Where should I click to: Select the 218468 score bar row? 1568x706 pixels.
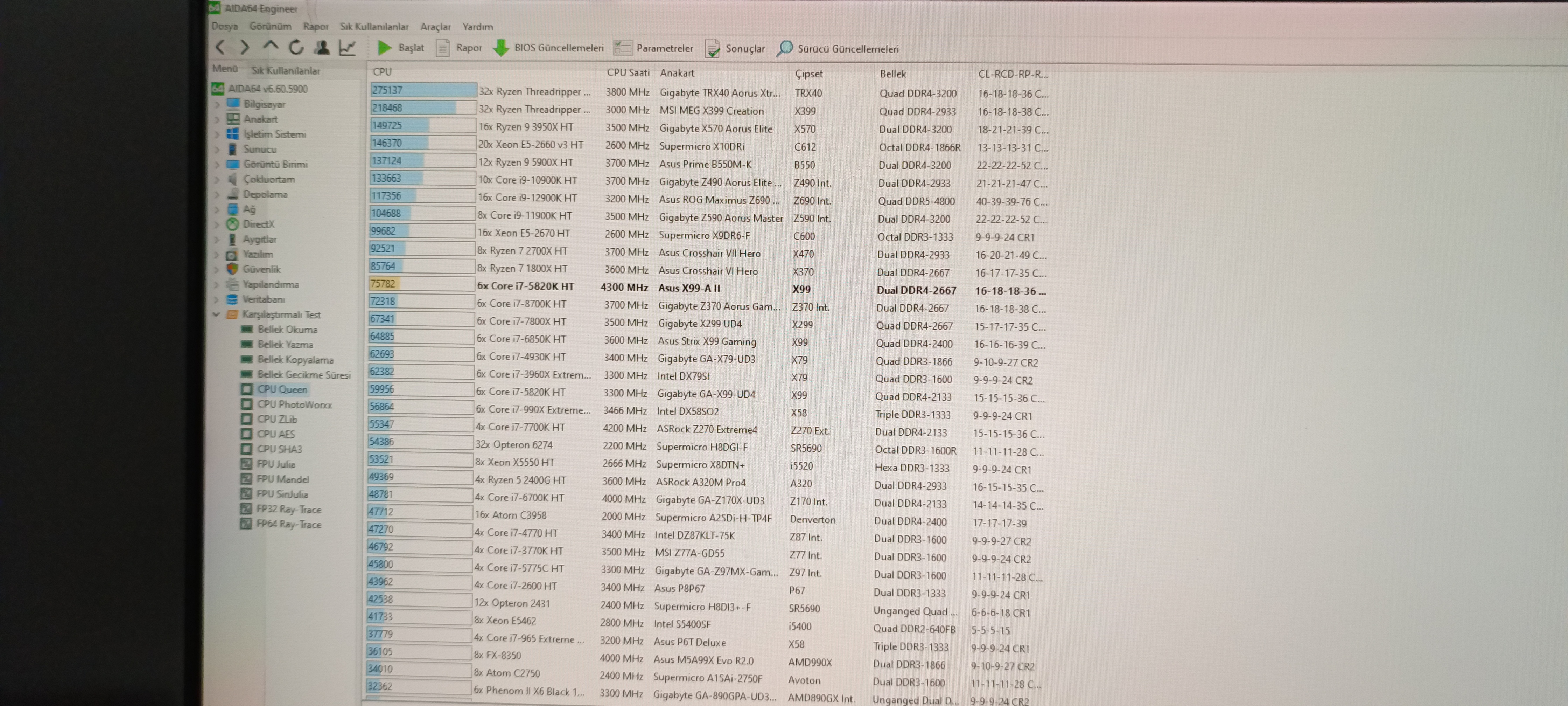coord(423,108)
